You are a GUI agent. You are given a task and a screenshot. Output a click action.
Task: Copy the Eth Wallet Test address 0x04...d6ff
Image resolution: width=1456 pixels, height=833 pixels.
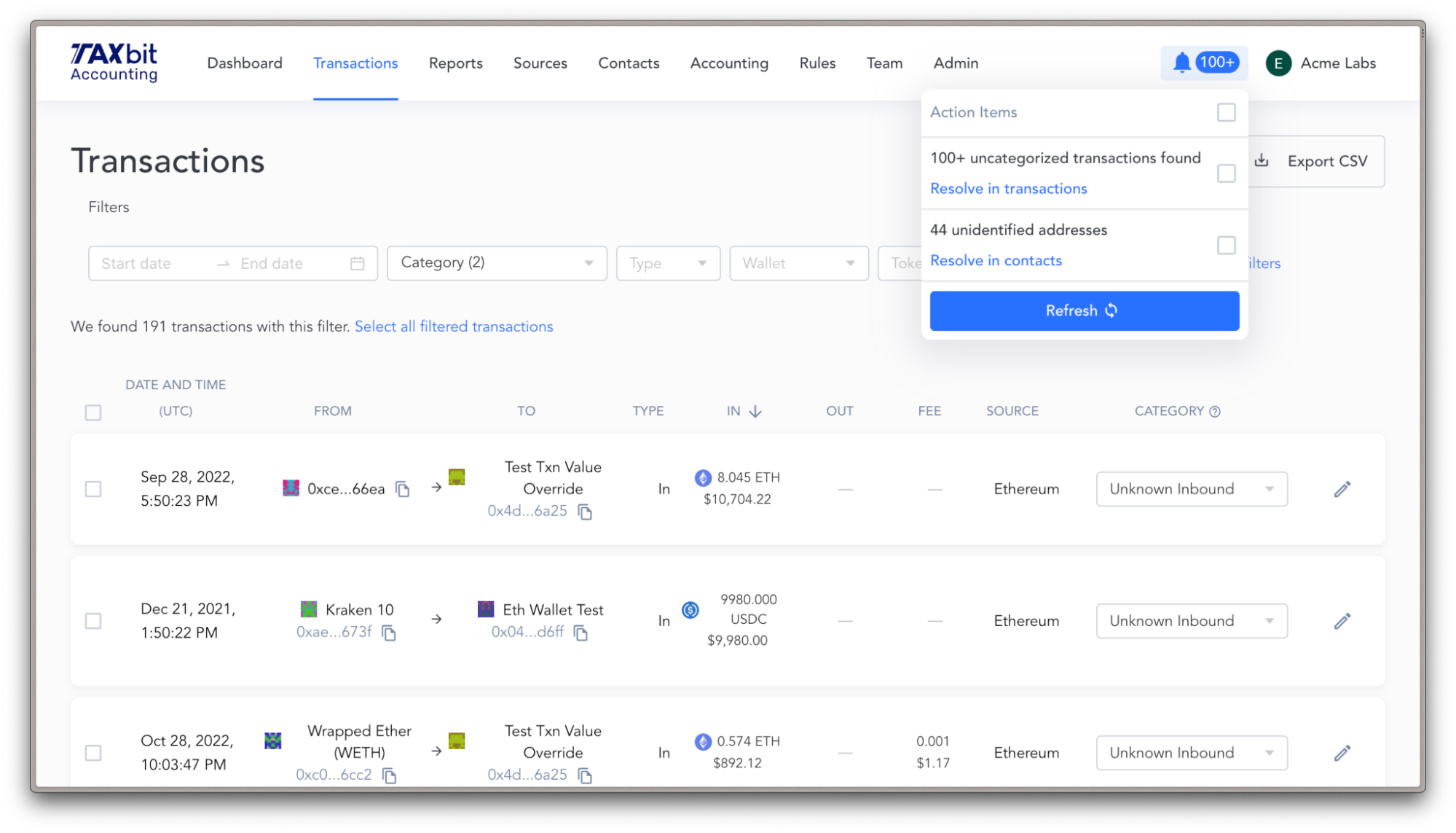tap(581, 633)
